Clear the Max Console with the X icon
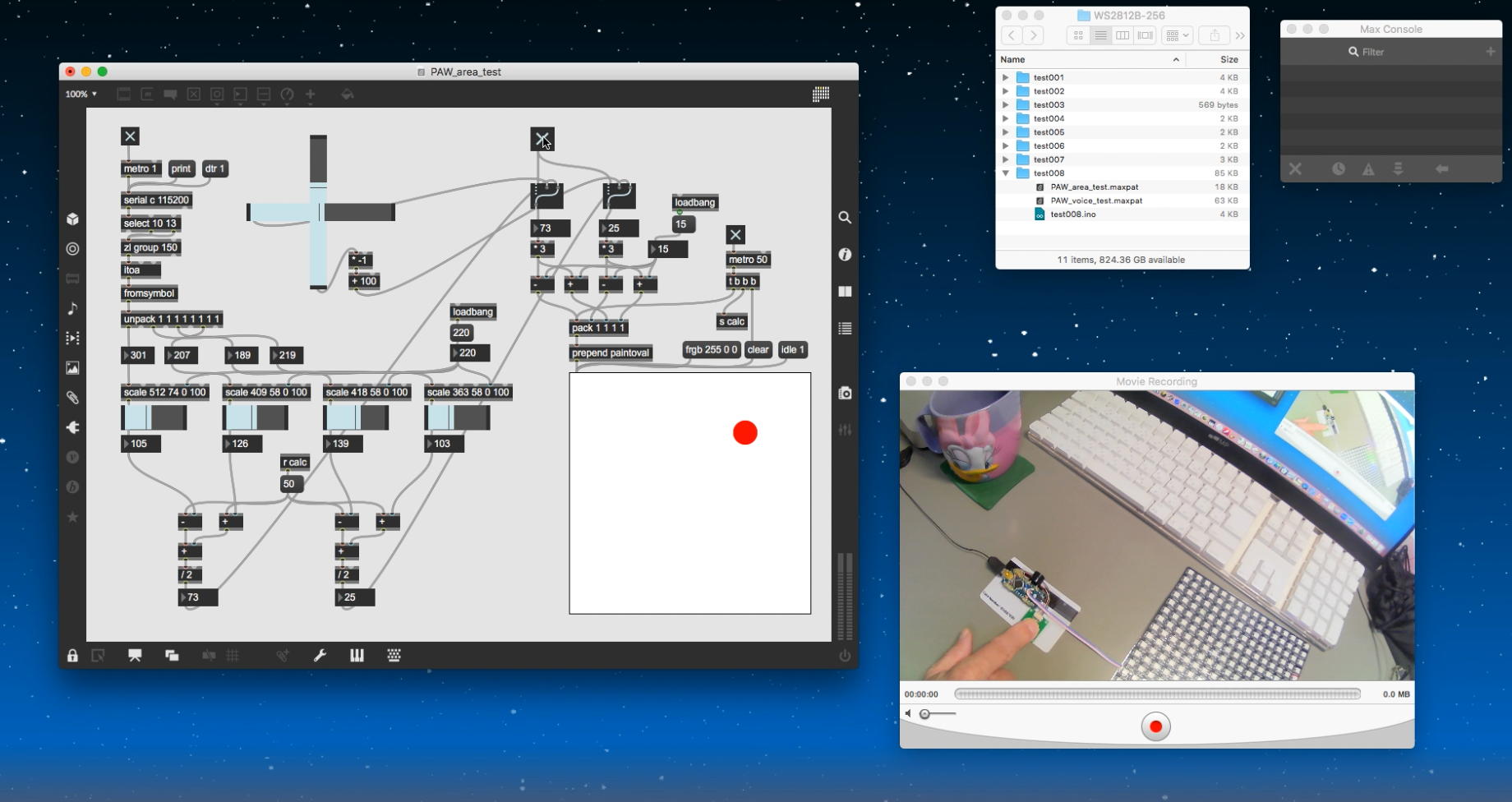Viewport: 1512px width, 802px height. 1295,168
